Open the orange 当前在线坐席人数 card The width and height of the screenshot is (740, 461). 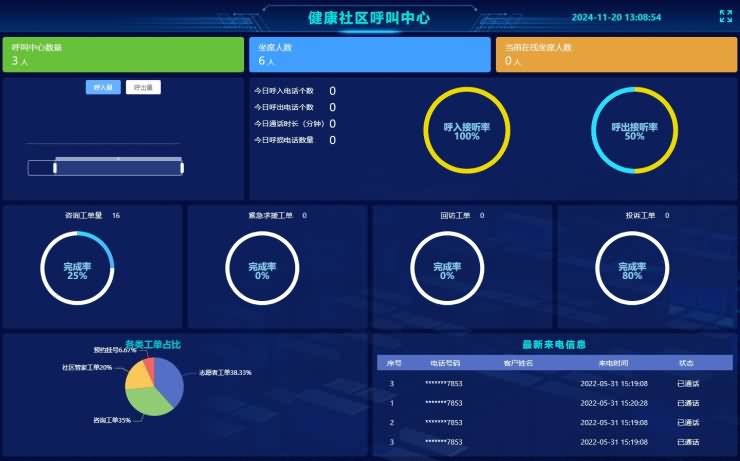pyautogui.click(x=615, y=55)
